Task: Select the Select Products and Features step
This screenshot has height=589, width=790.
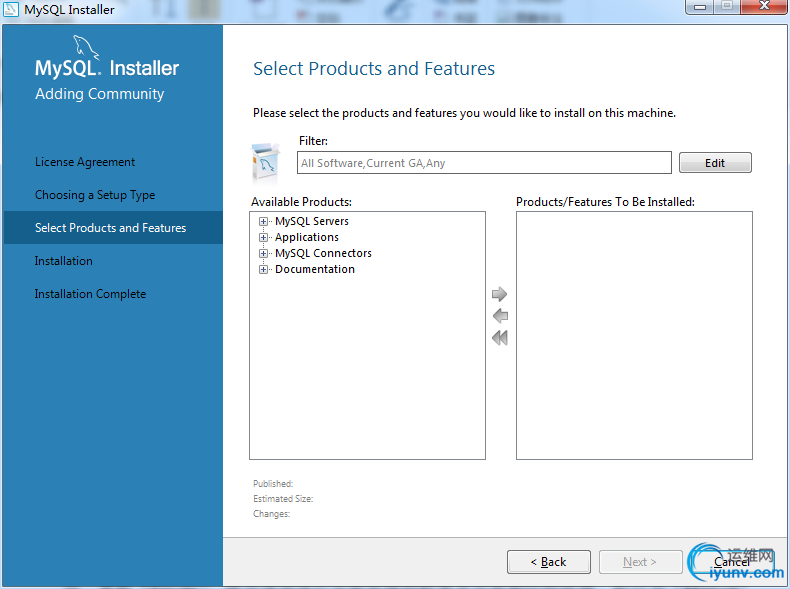Action: click(113, 228)
